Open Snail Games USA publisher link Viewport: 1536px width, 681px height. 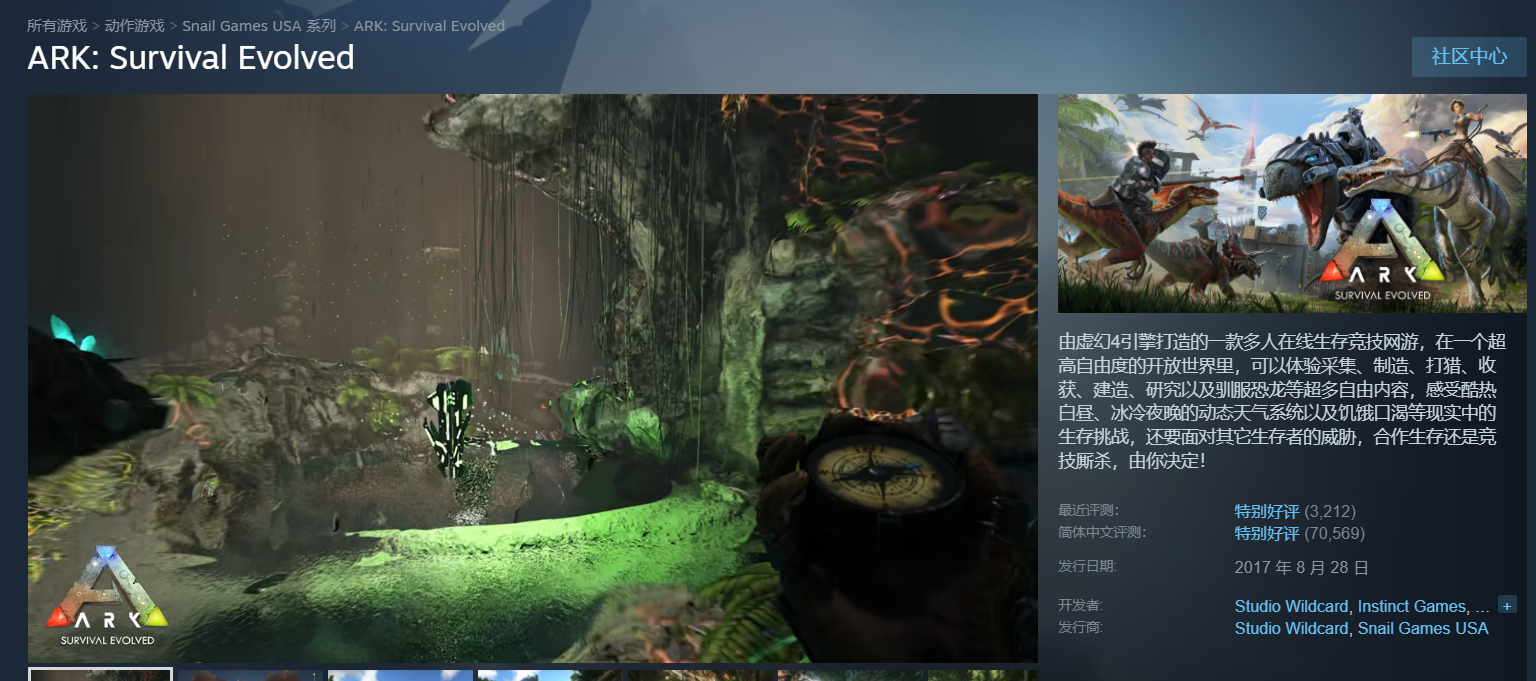point(1422,628)
